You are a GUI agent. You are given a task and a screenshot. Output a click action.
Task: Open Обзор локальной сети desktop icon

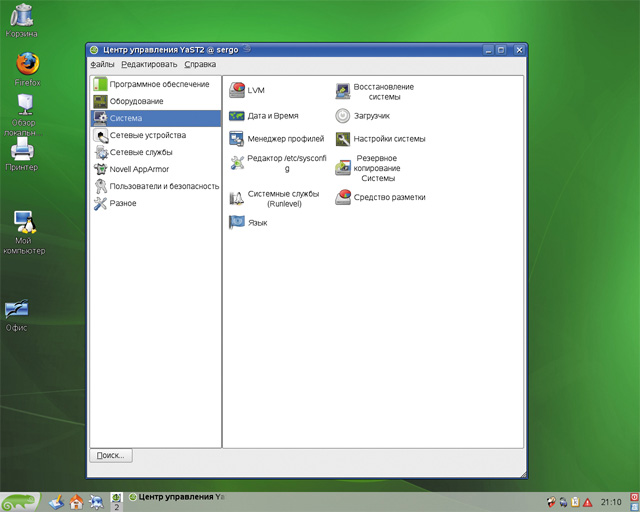tap(24, 114)
